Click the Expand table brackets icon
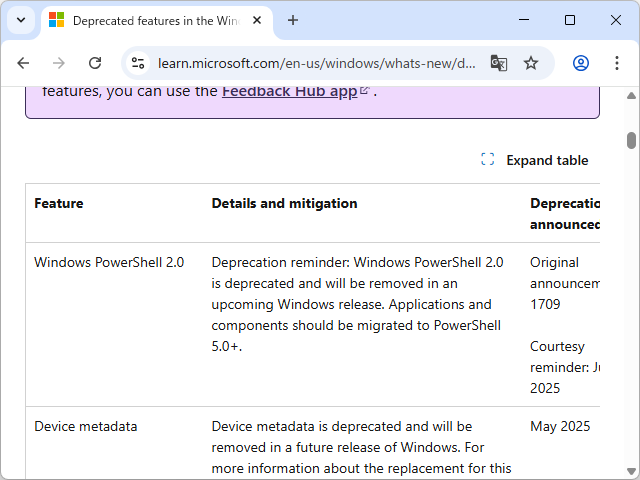 [487, 160]
